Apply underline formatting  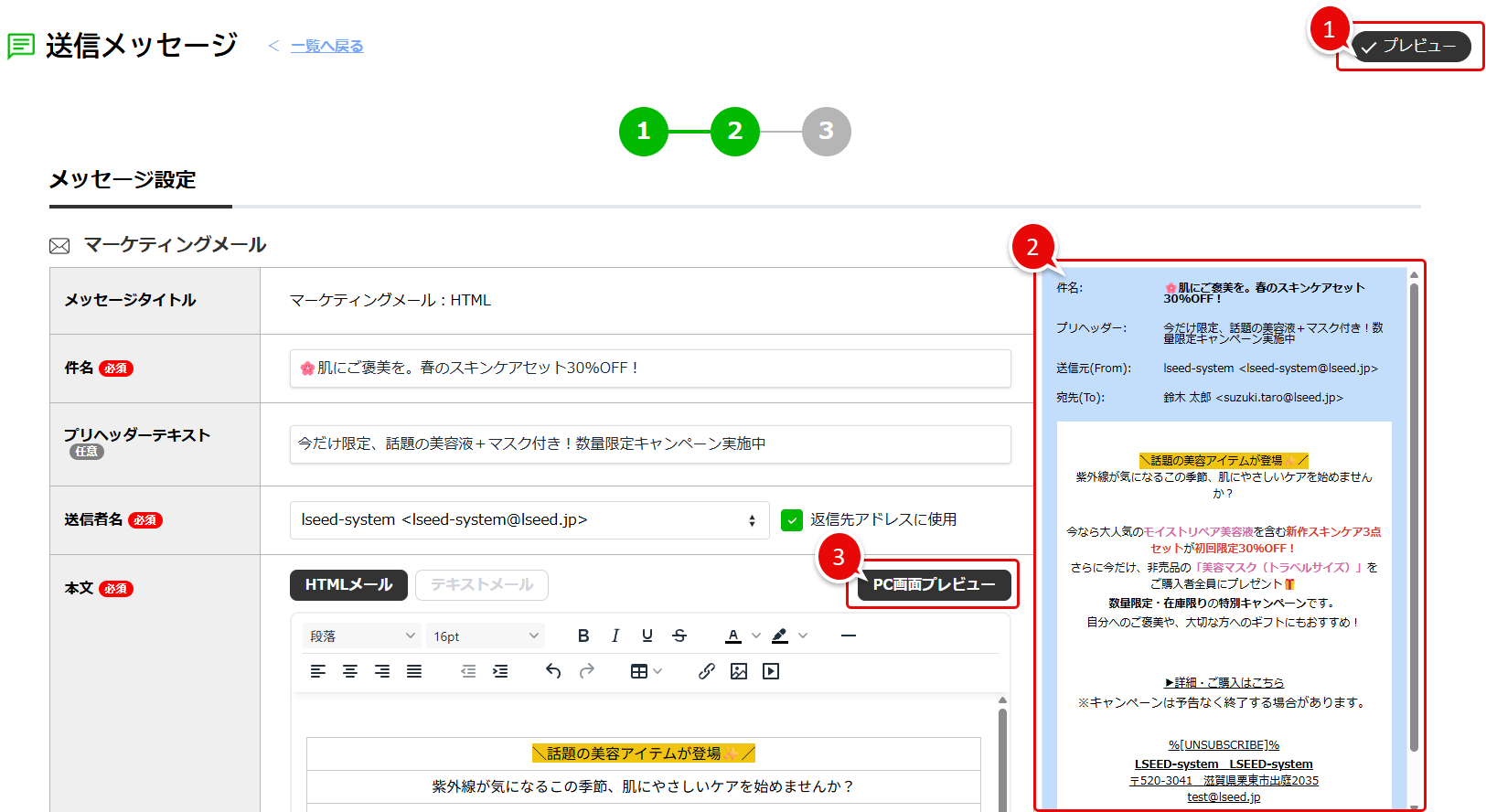point(647,636)
